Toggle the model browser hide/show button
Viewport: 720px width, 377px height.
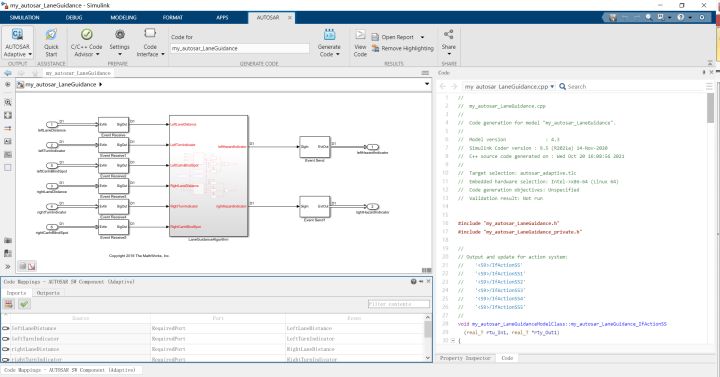click(x=8, y=84)
